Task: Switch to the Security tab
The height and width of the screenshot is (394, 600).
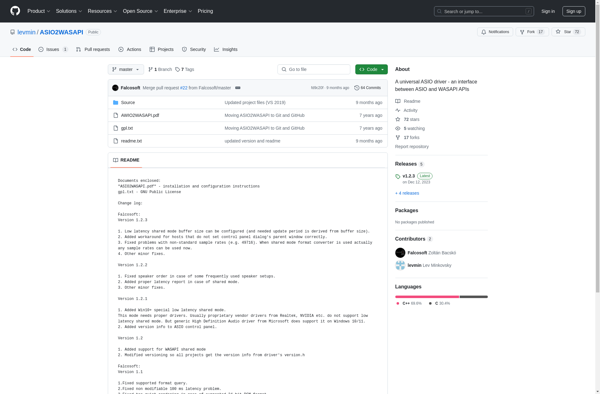Action: pyautogui.click(x=194, y=49)
